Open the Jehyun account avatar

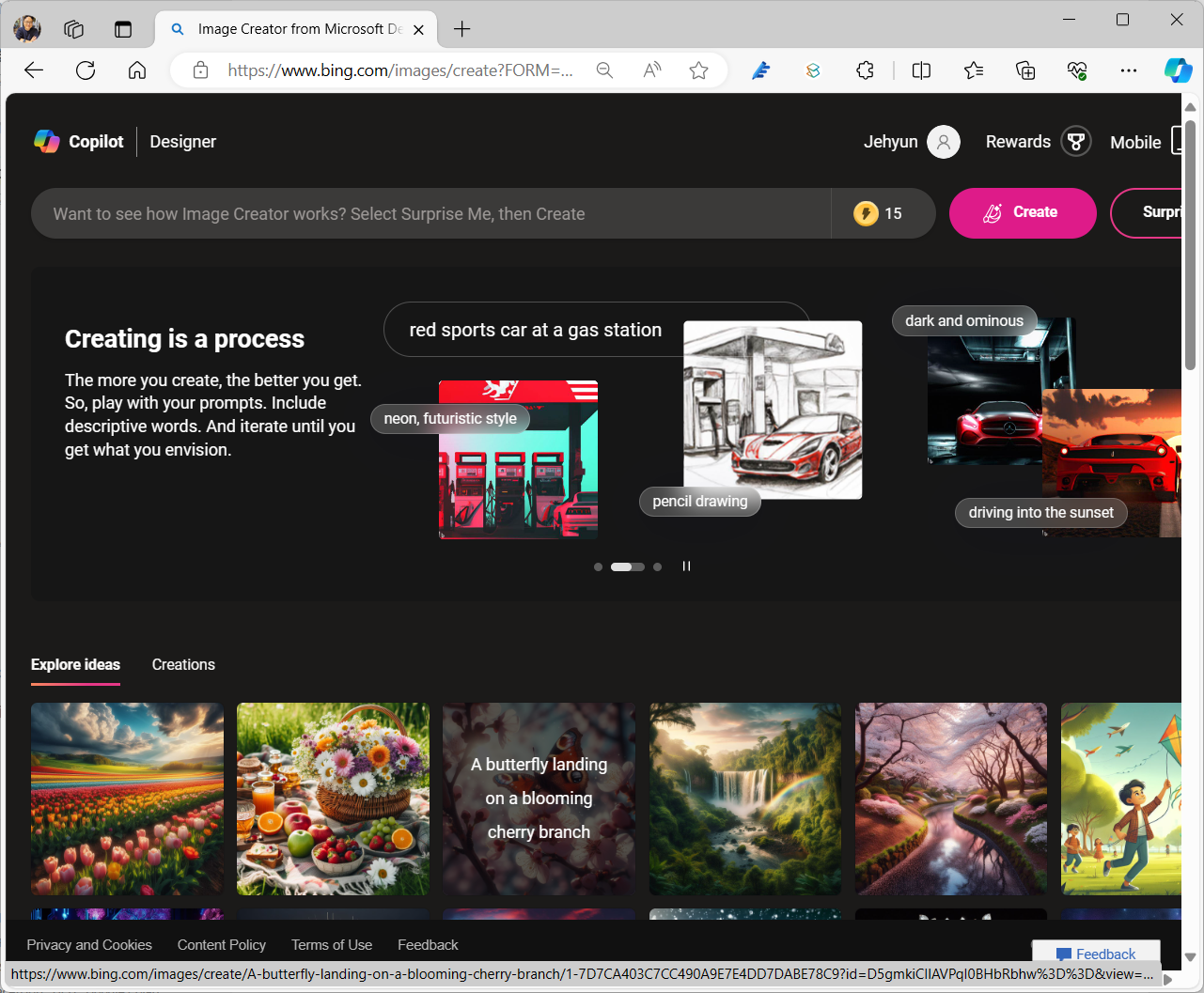coord(944,142)
